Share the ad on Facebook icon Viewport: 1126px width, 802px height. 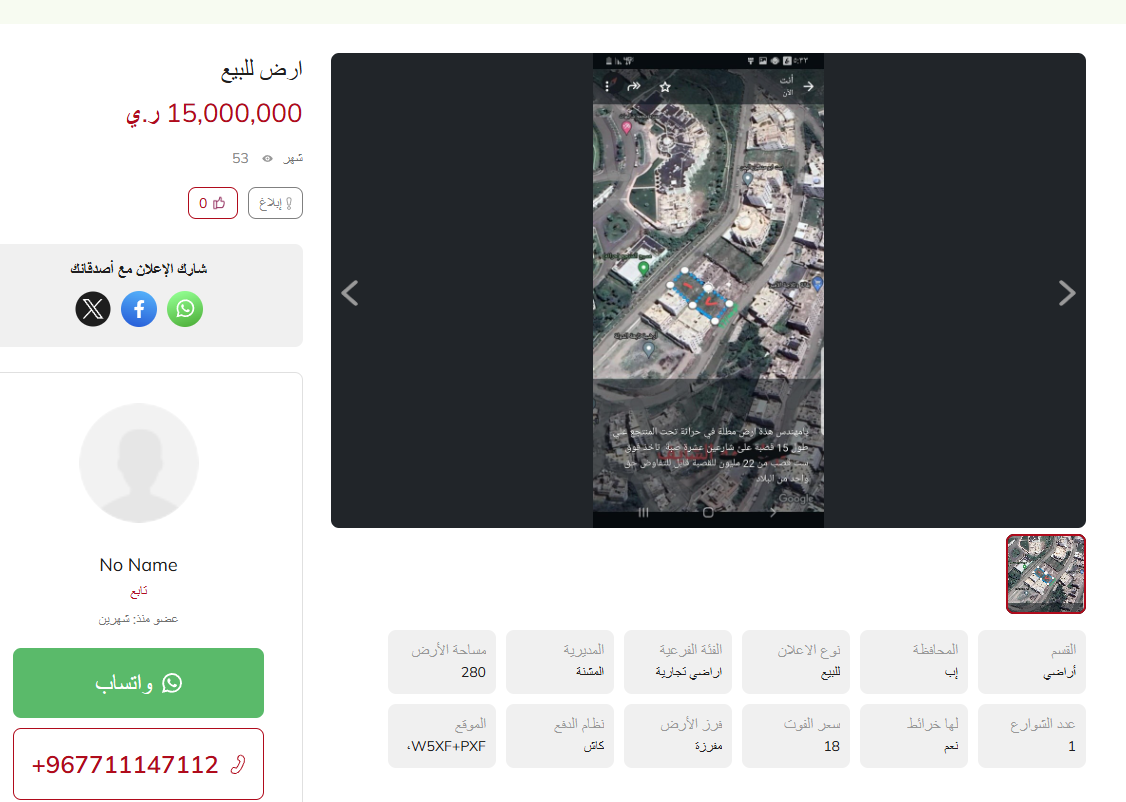139,309
